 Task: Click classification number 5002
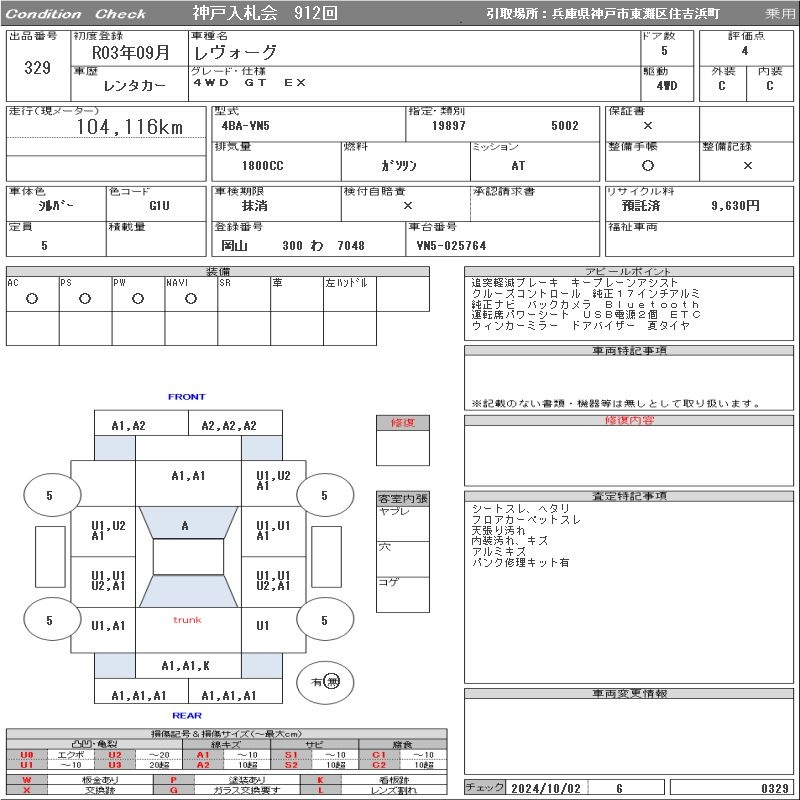pyautogui.click(x=565, y=126)
